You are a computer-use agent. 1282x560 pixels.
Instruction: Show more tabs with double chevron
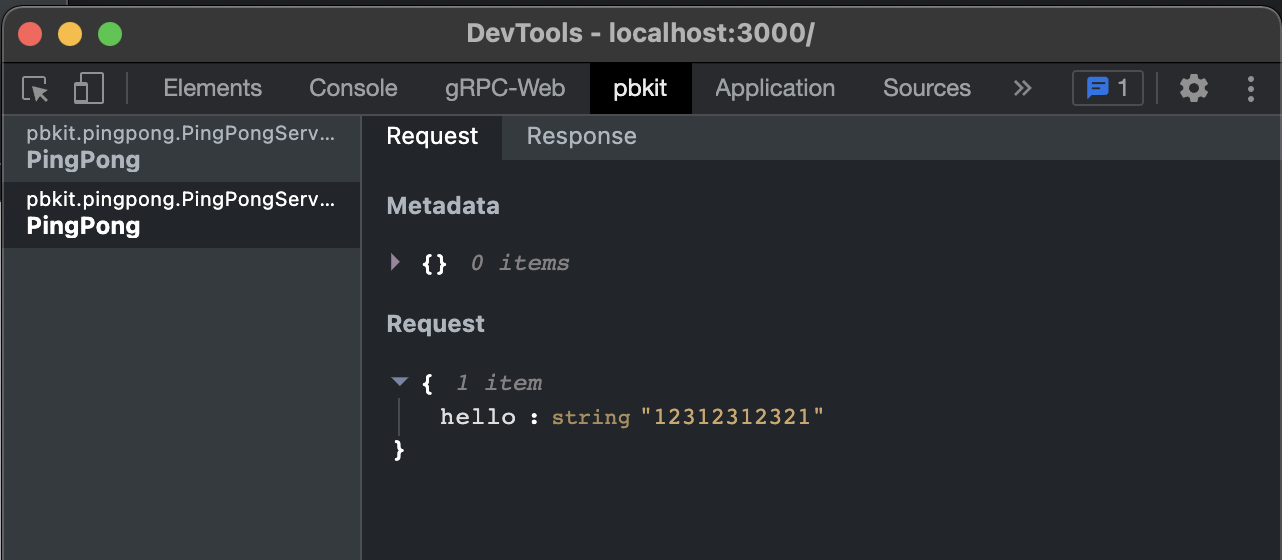point(1022,89)
